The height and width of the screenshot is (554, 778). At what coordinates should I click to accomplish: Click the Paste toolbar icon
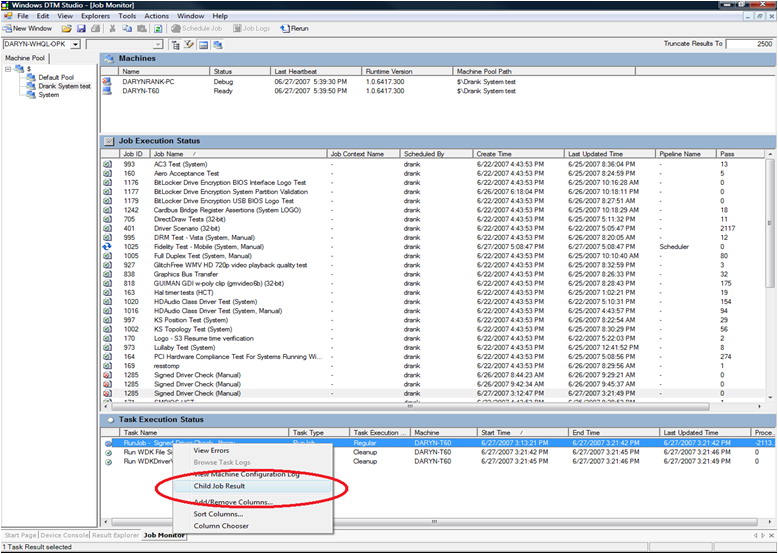(x=141, y=29)
